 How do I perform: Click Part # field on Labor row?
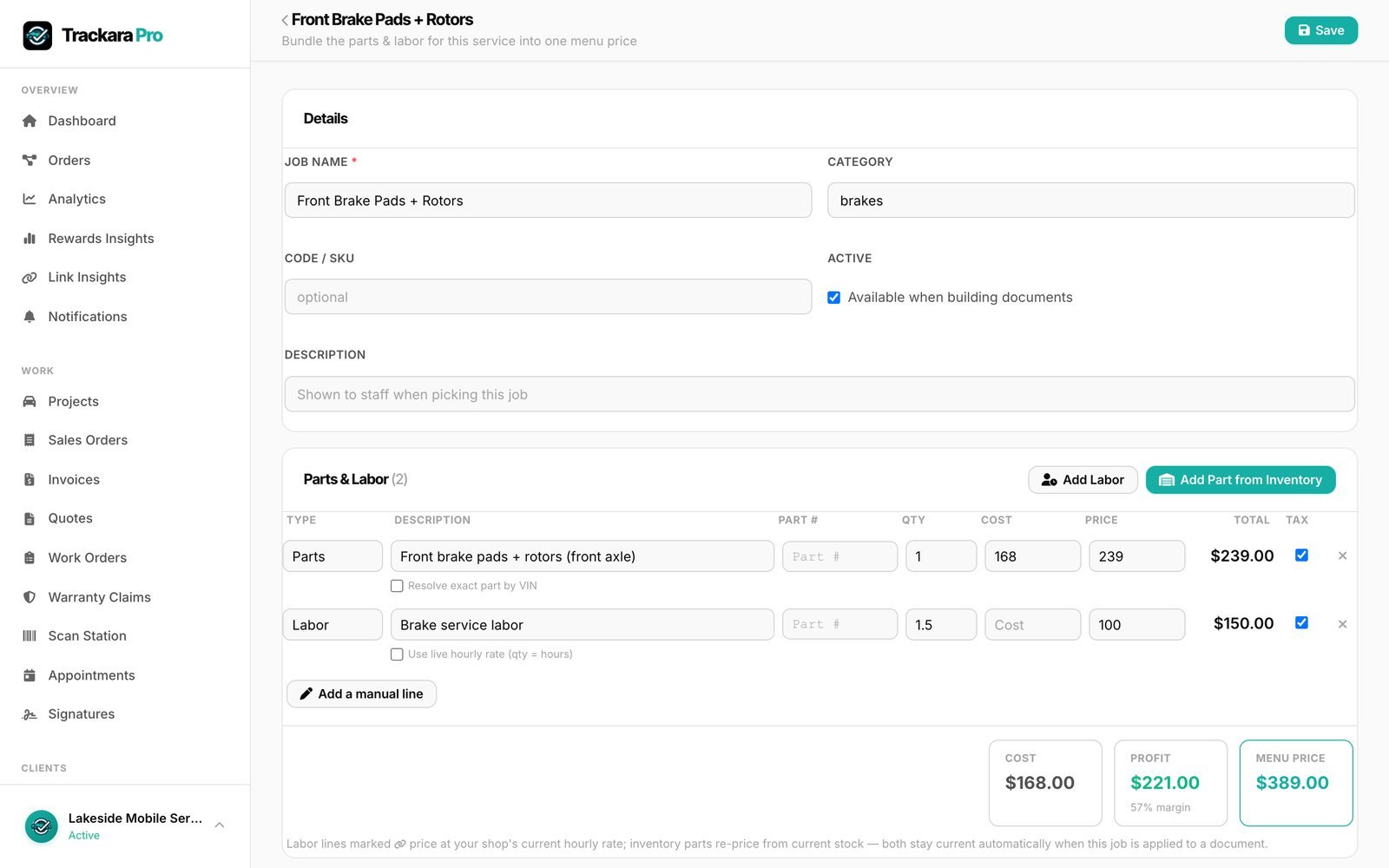click(x=839, y=625)
